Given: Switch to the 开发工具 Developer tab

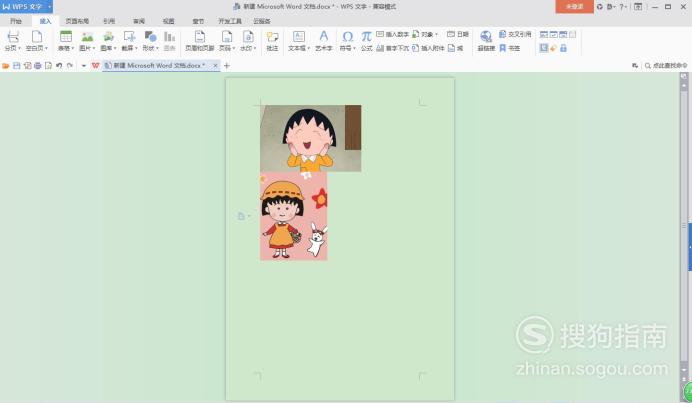Looking at the screenshot, I should point(230,21).
